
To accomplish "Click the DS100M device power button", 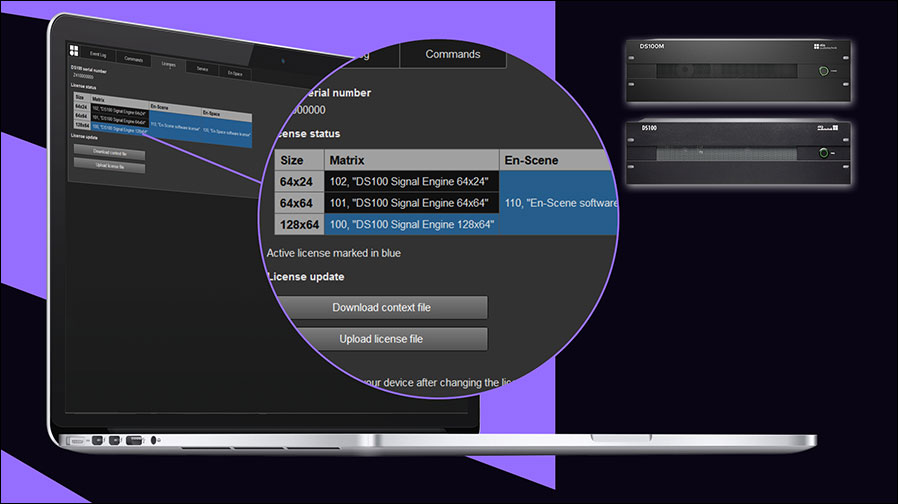I will coord(824,71).
